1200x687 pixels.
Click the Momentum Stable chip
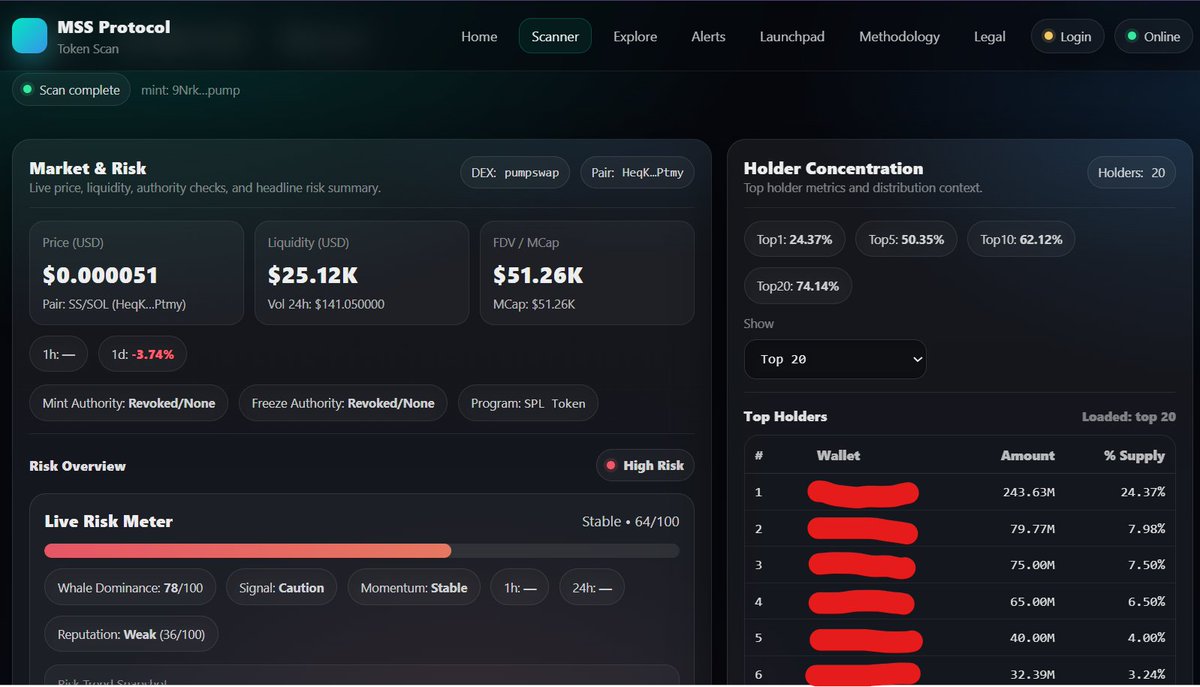tap(414, 588)
